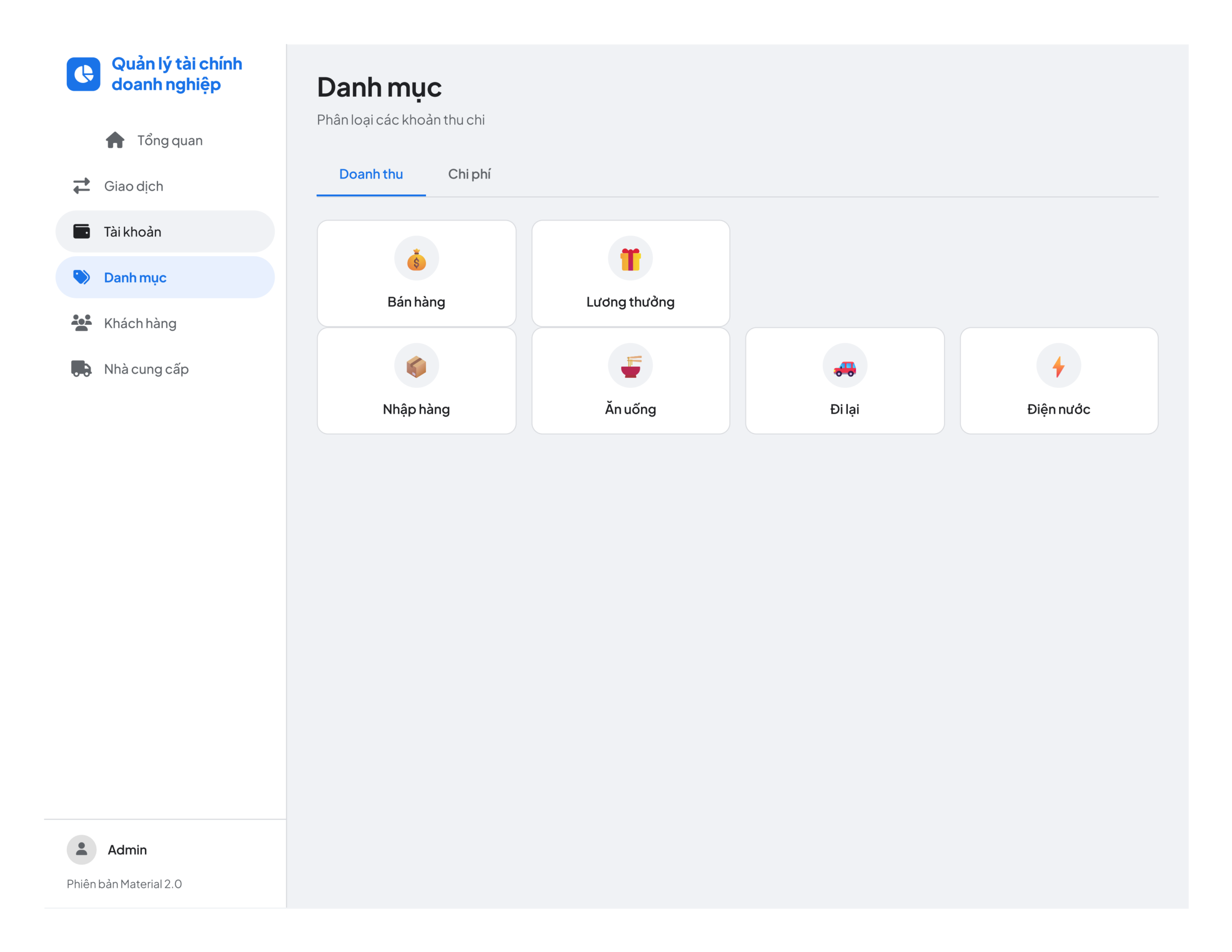Click the Admin username label
Screen dimensions: 1232x952
point(128,849)
